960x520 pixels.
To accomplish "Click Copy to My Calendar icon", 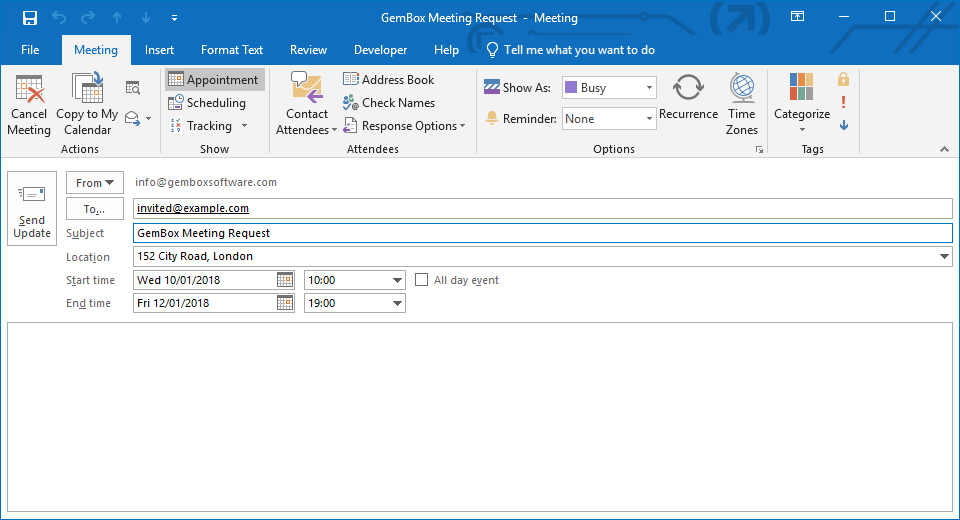I will (86, 91).
